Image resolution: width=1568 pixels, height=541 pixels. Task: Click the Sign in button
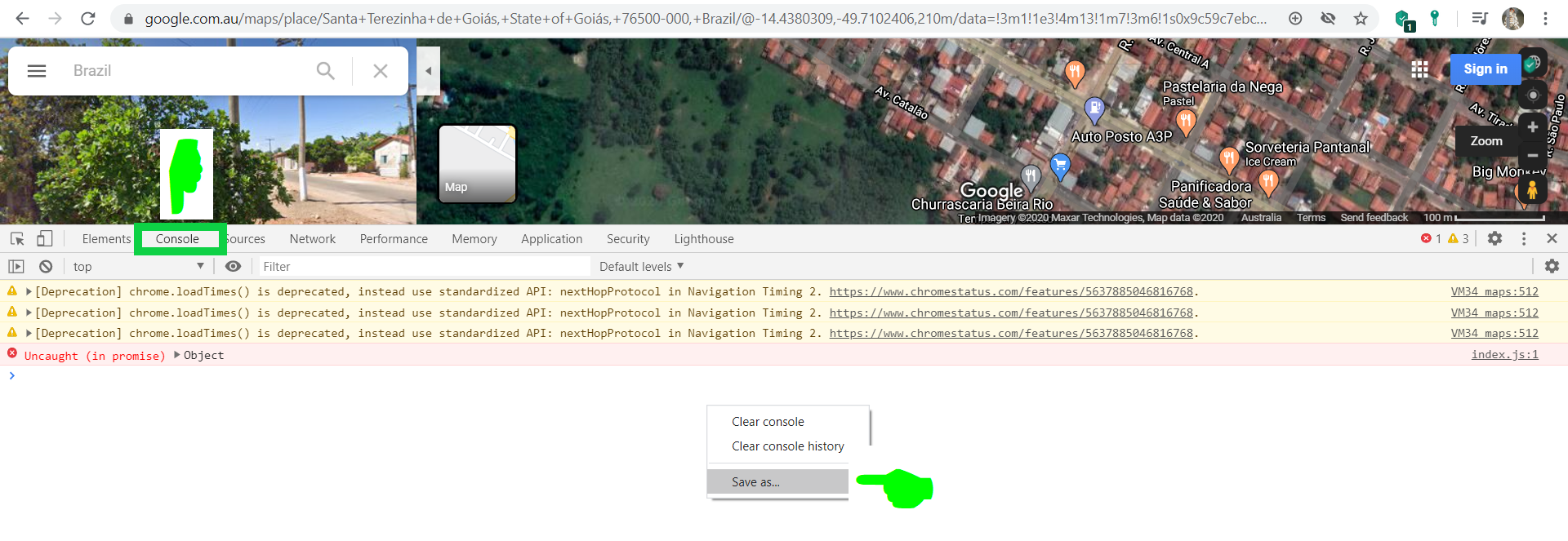1485,69
